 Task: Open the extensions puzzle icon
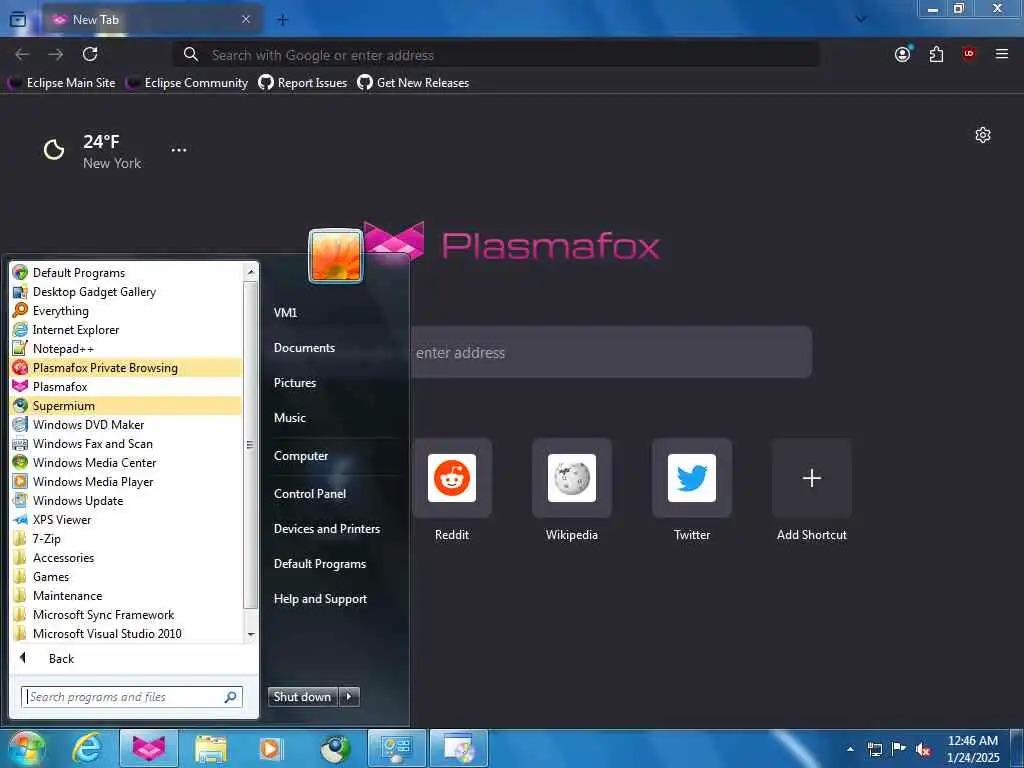(x=936, y=54)
